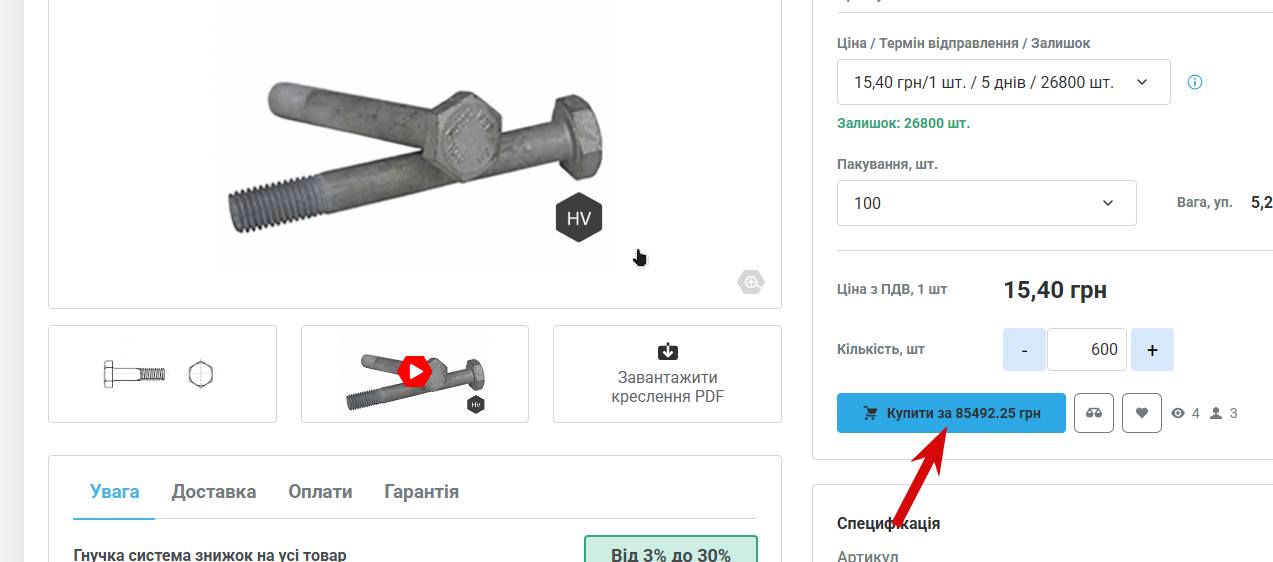This screenshot has width=1273, height=562.
Task: Open the bolt technical drawing thumbnail
Action: 162,374
